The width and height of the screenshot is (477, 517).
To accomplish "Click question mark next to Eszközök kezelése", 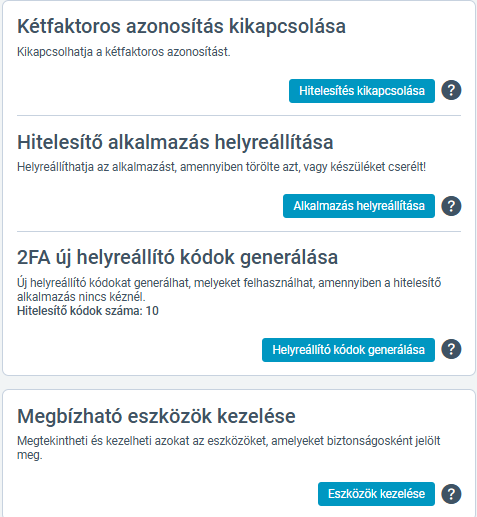I will coord(451,494).
